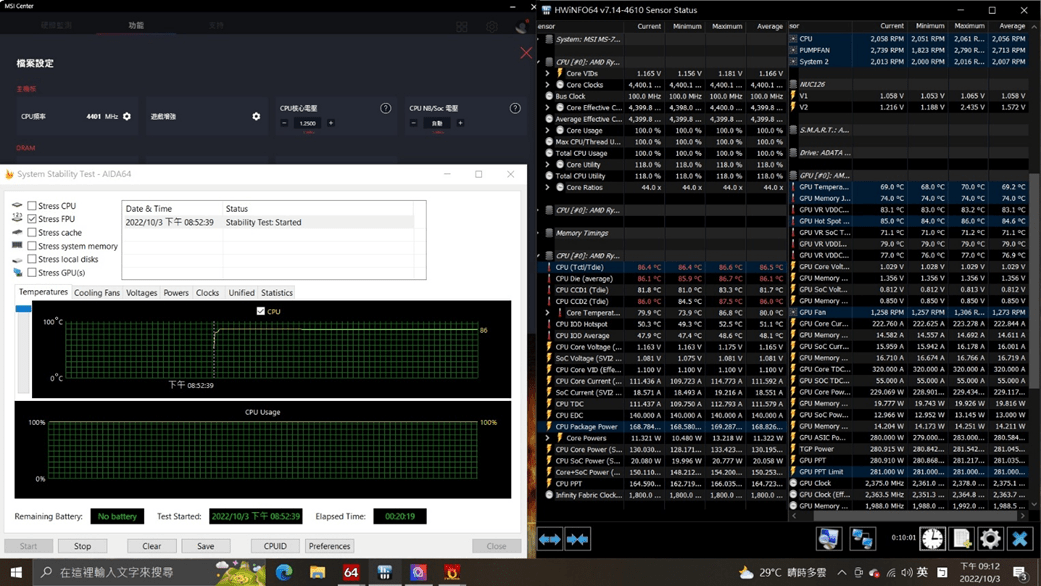Open Game Boost gear settings in MSI Center

[x=256, y=116]
